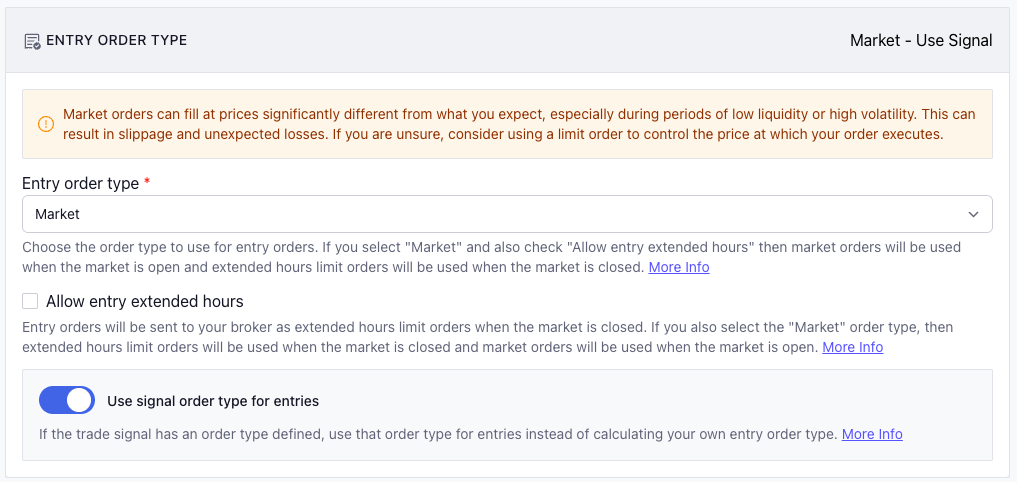This screenshot has width=1017, height=482.
Task: Open More Info link for signal order type
Action: coord(872,434)
